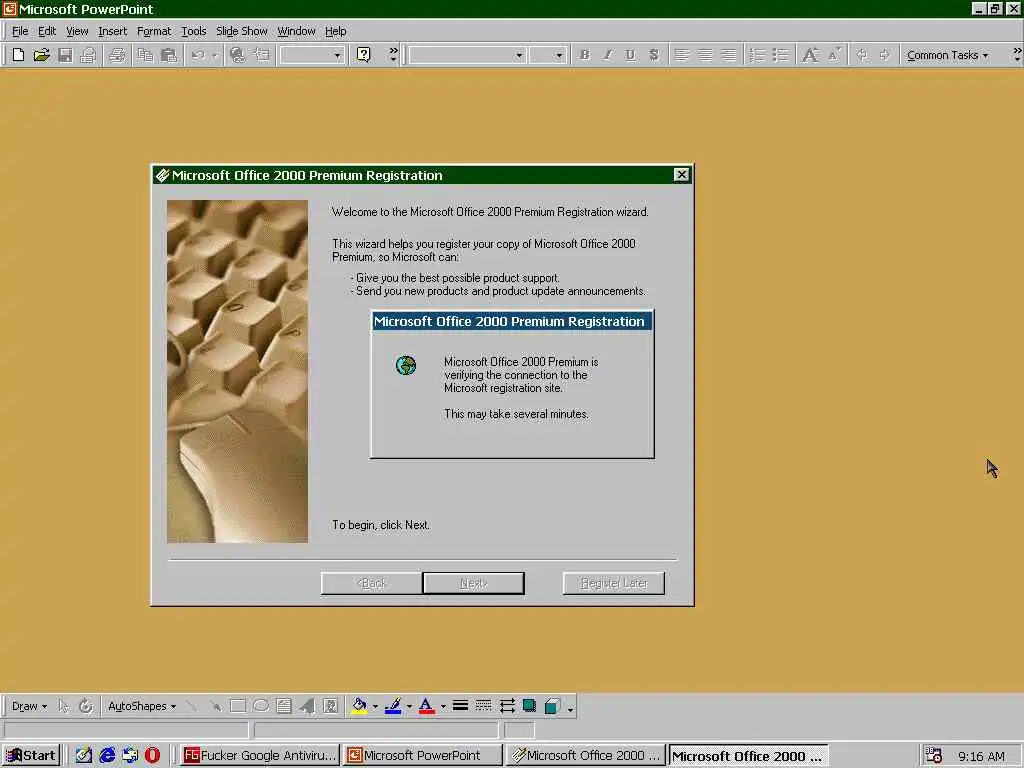Click the Next button in registration wizard
The image size is (1024, 768).
click(473, 583)
